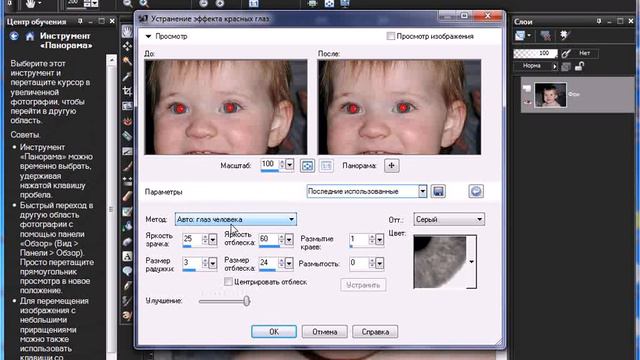This screenshot has height=360, width=640.
Task: Select the Pen tool below speech bubble
Action: [x=127, y=286]
